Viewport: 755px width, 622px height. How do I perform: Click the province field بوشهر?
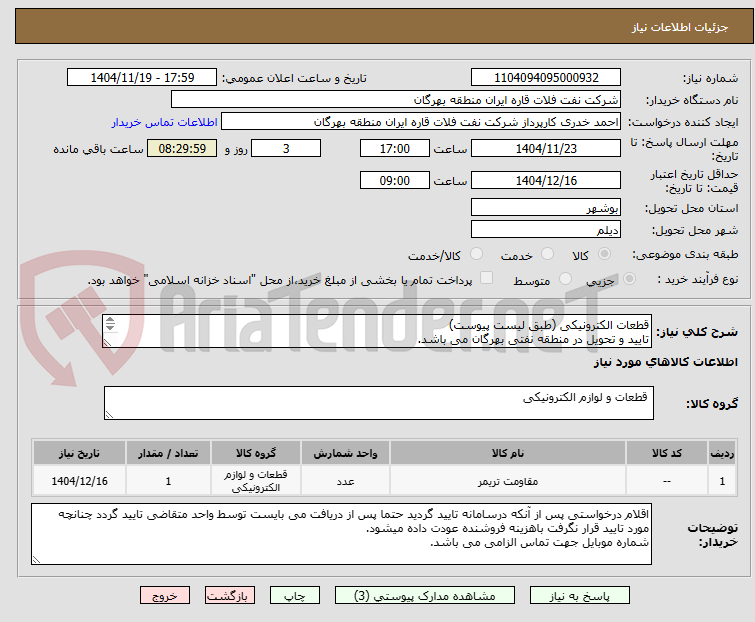pyautogui.click(x=546, y=207)
